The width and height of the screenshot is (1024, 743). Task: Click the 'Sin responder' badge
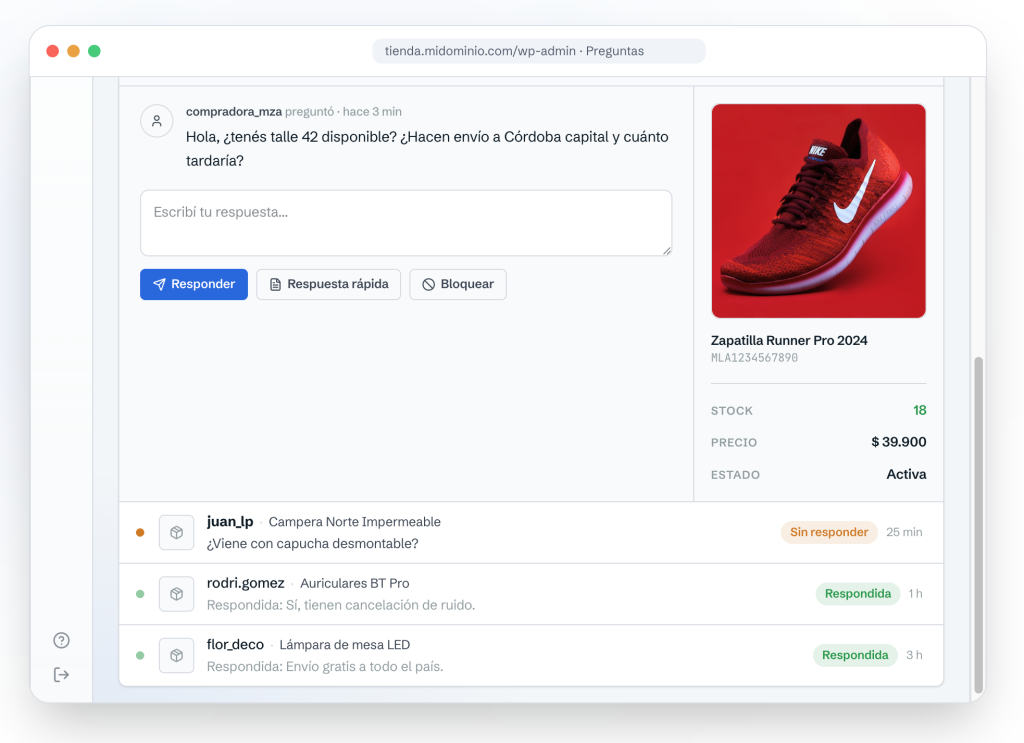829,532
